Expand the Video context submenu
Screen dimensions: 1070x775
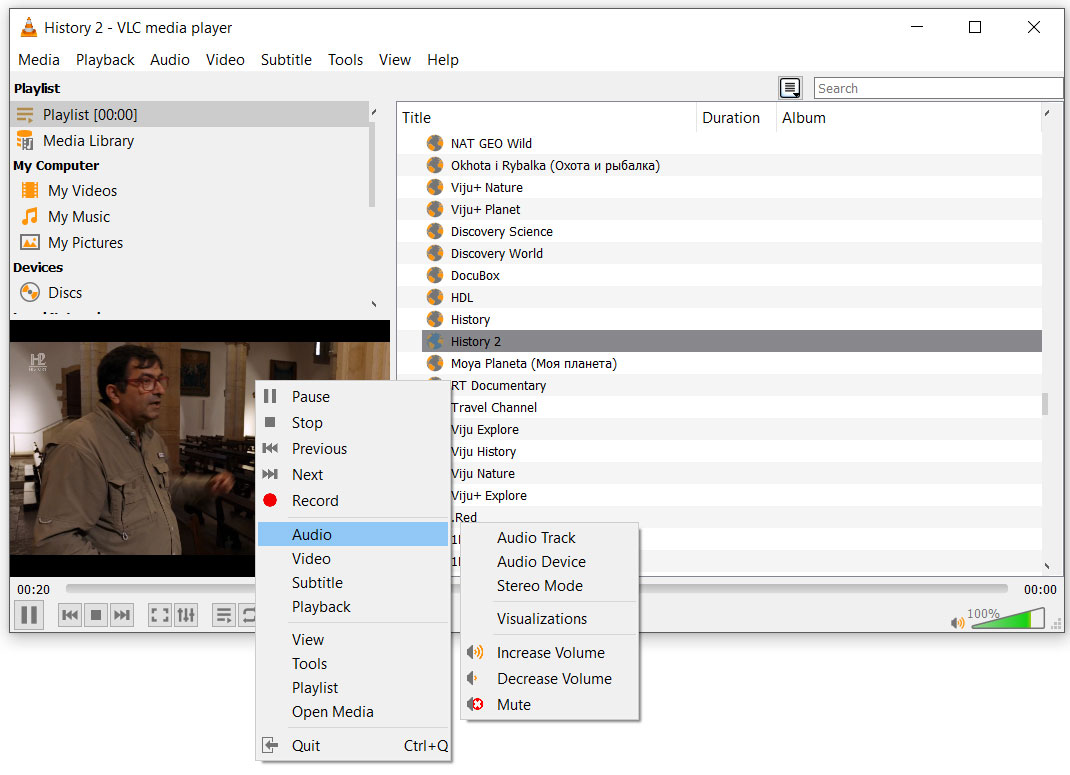pos(353,559)
